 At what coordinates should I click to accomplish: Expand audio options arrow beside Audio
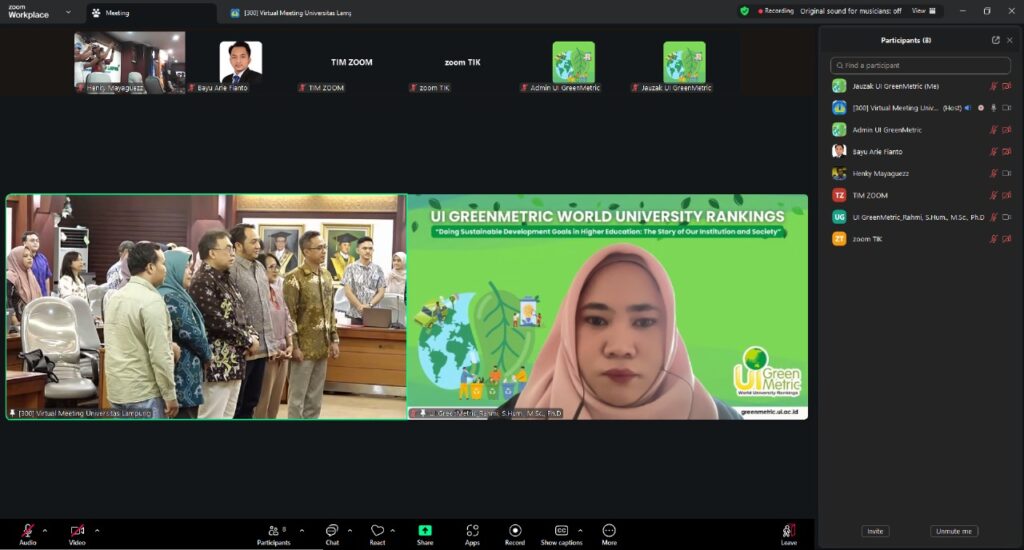[x=44, y=530]
